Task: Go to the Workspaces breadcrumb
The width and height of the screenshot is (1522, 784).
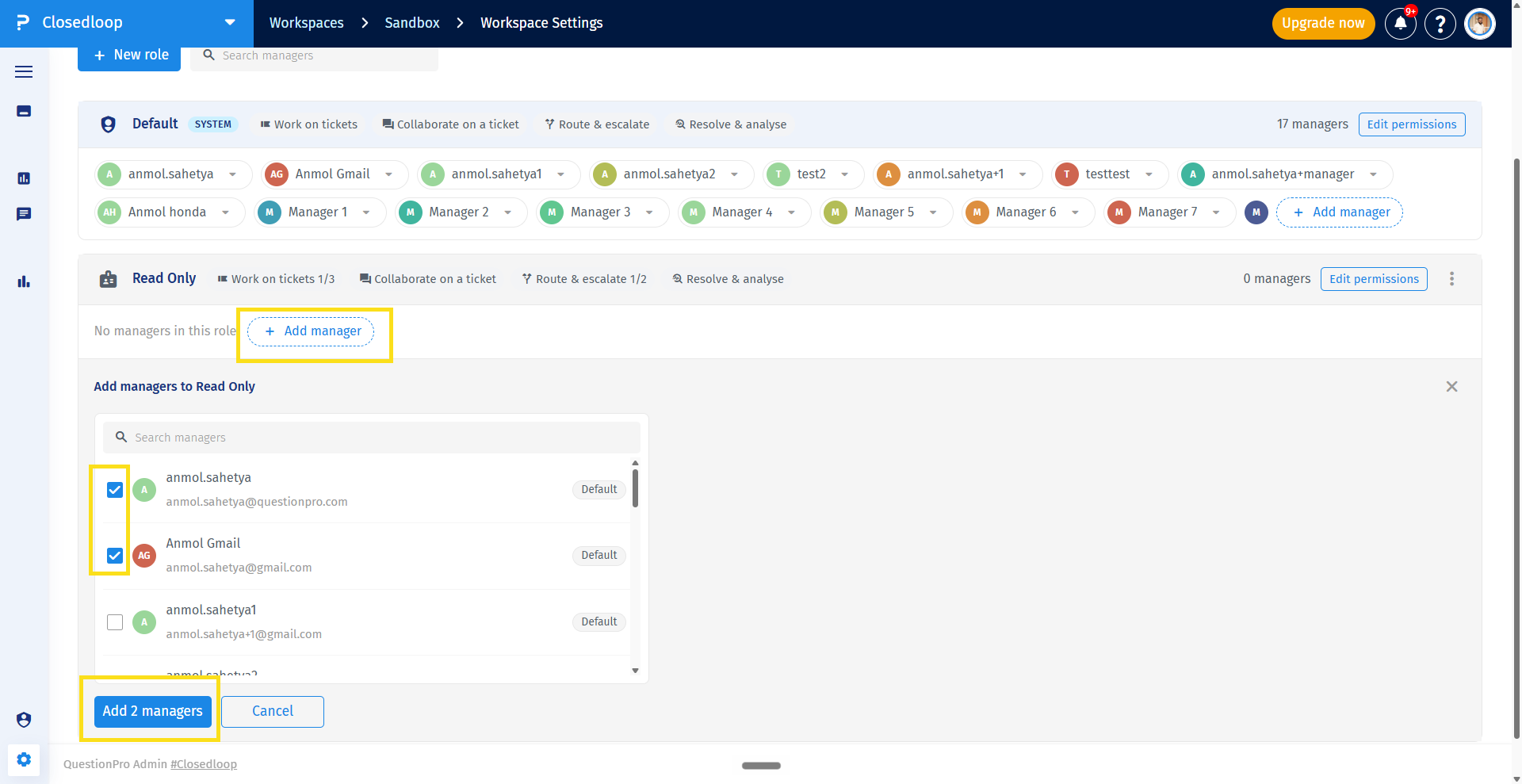Action: coord(307,23)
